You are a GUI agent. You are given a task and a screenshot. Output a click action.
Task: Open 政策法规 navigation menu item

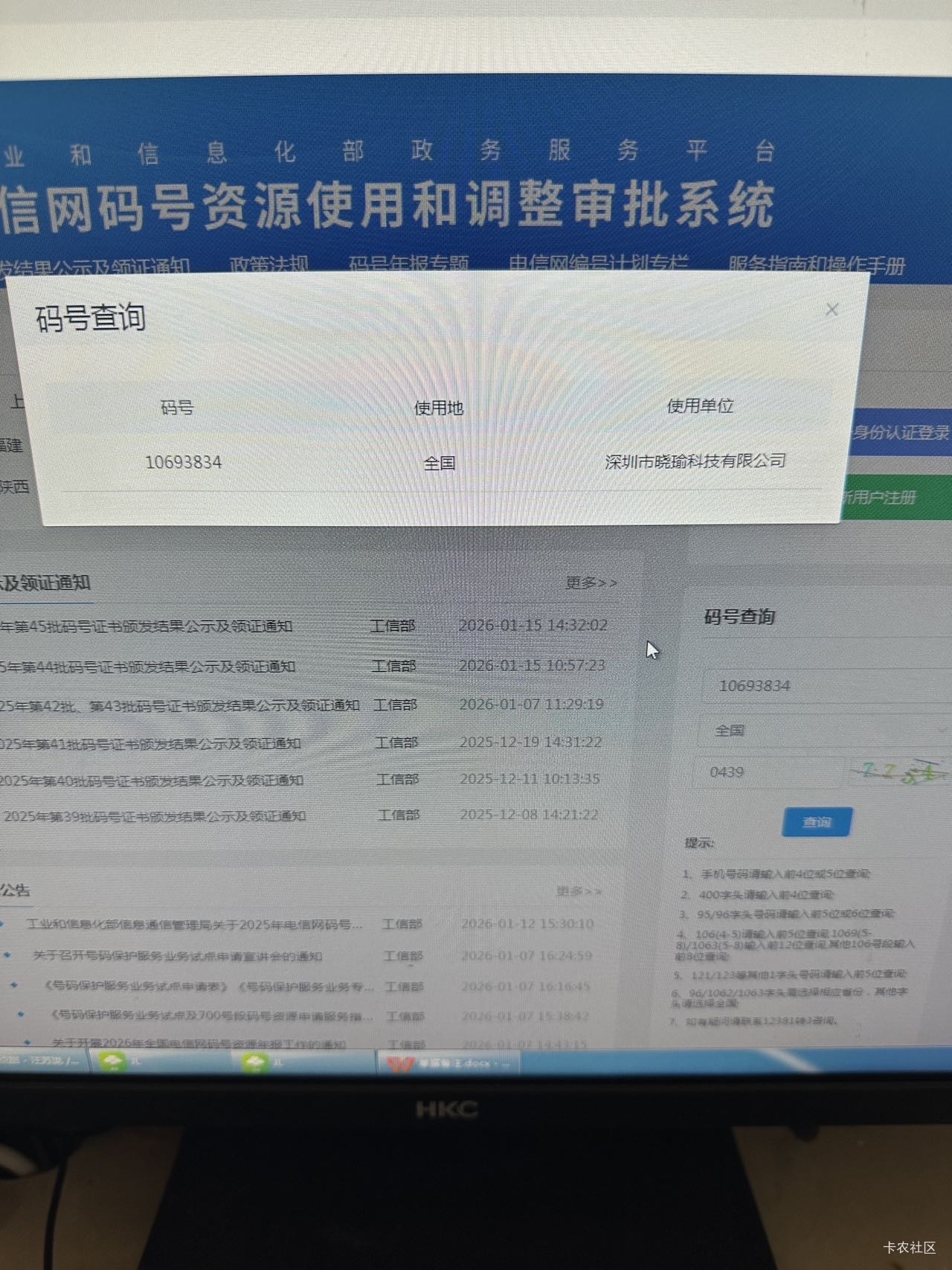pyautogui.click(x=268, y=264)
